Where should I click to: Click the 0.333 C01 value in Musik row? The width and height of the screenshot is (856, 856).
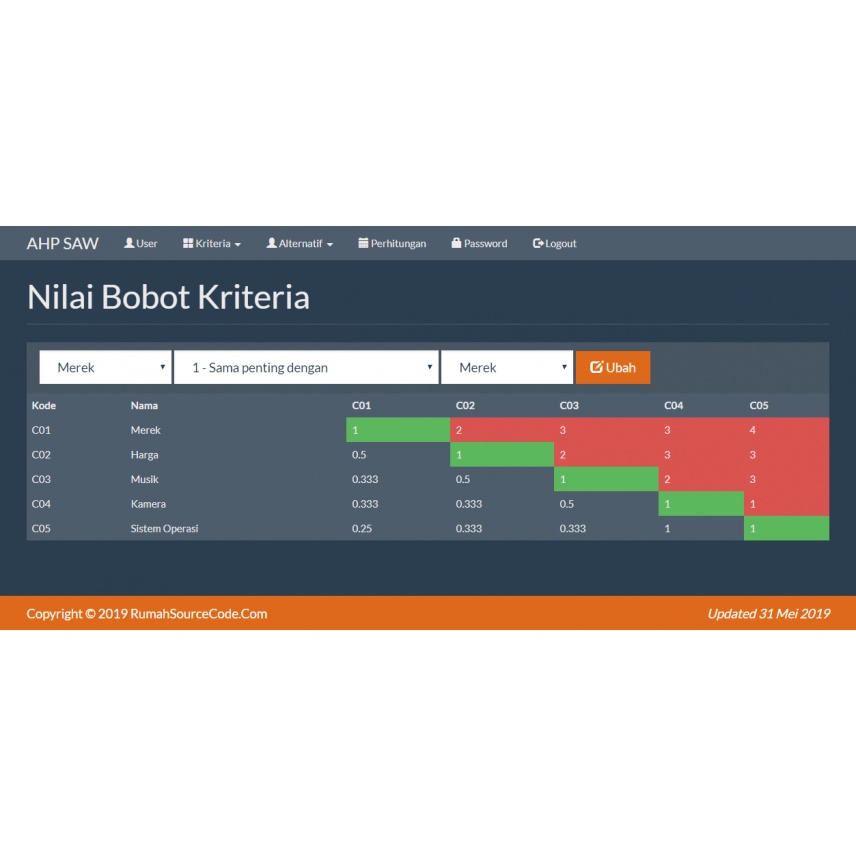click(x=365, y=479)
